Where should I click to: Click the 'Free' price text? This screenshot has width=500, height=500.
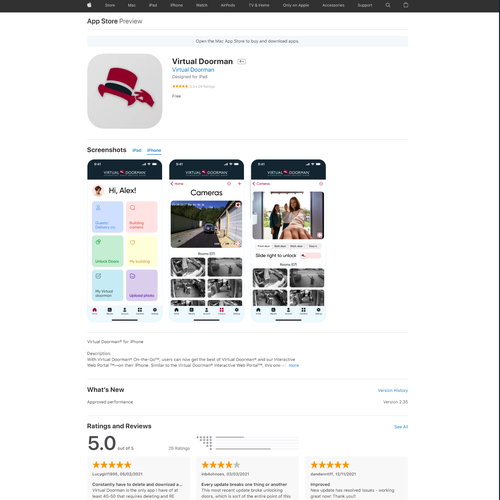(x=176, y=96)
